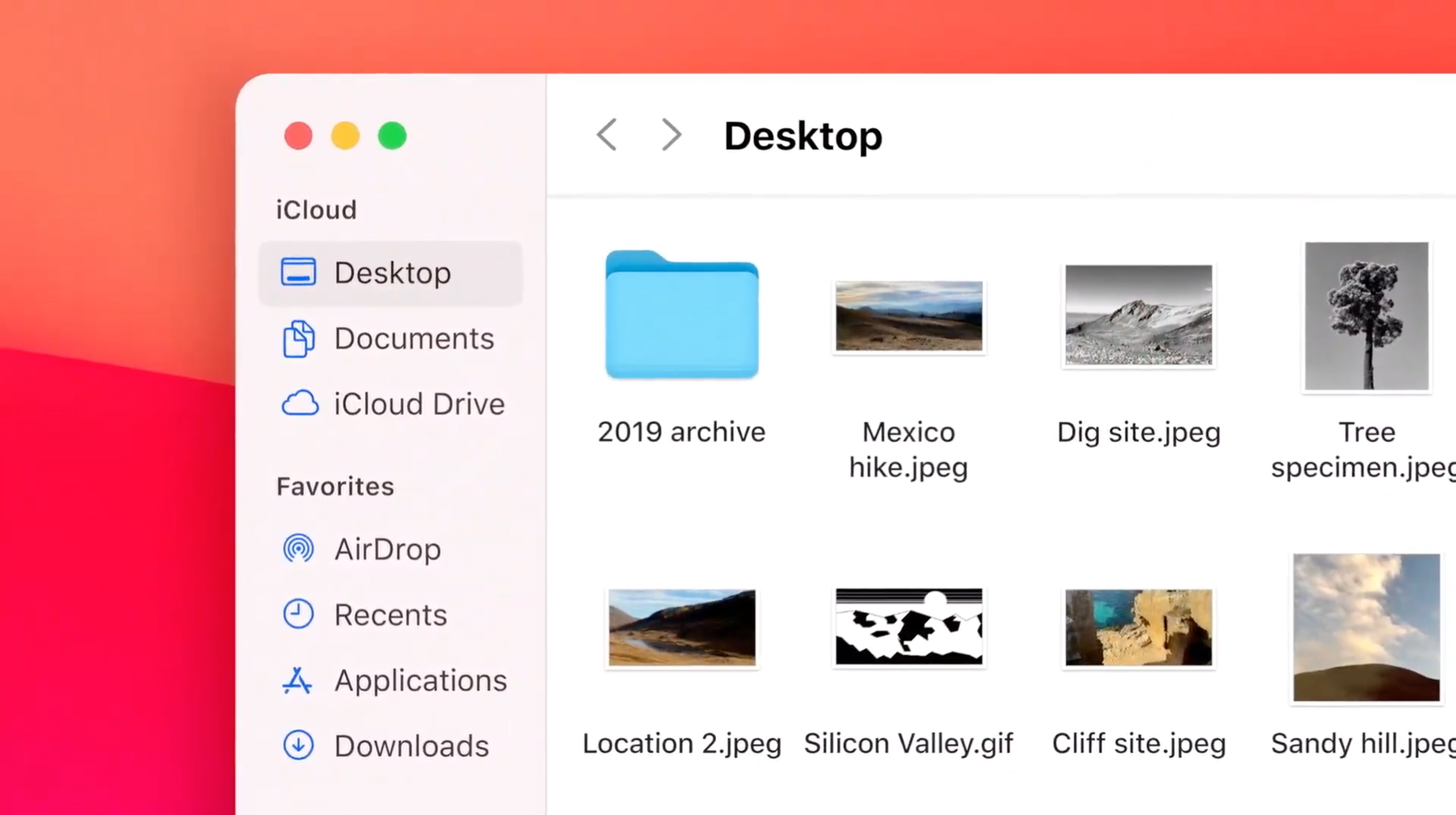Go back with the left chevron
Image resolution: width=1456 pixels, height=815 pixels.
(x=607, y=135)
